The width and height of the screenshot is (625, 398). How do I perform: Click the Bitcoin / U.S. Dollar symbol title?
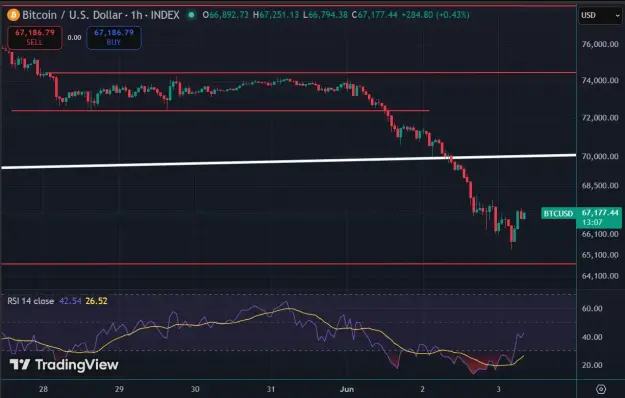(x=72, y=15)
